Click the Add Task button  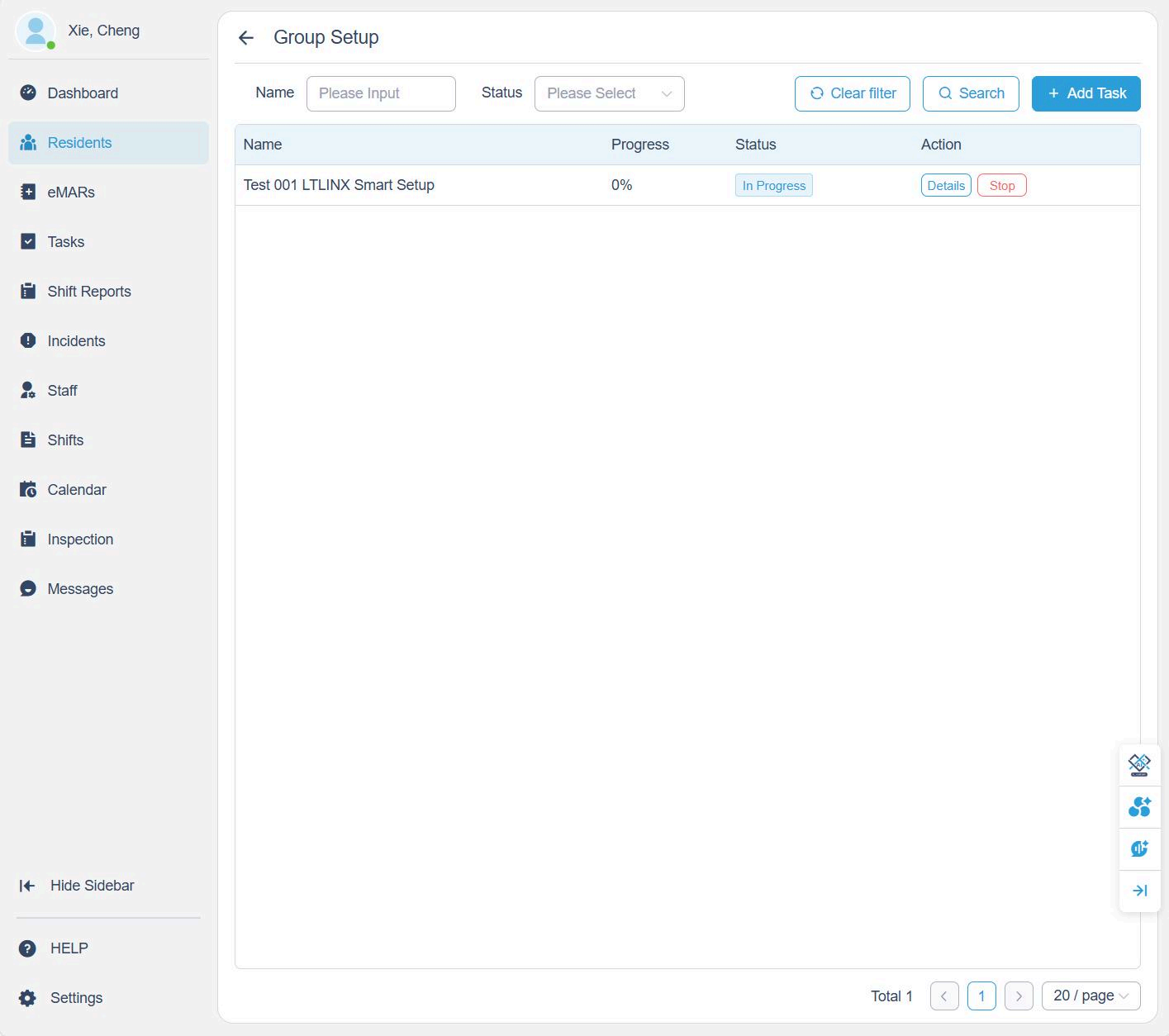click(1086, 93)
